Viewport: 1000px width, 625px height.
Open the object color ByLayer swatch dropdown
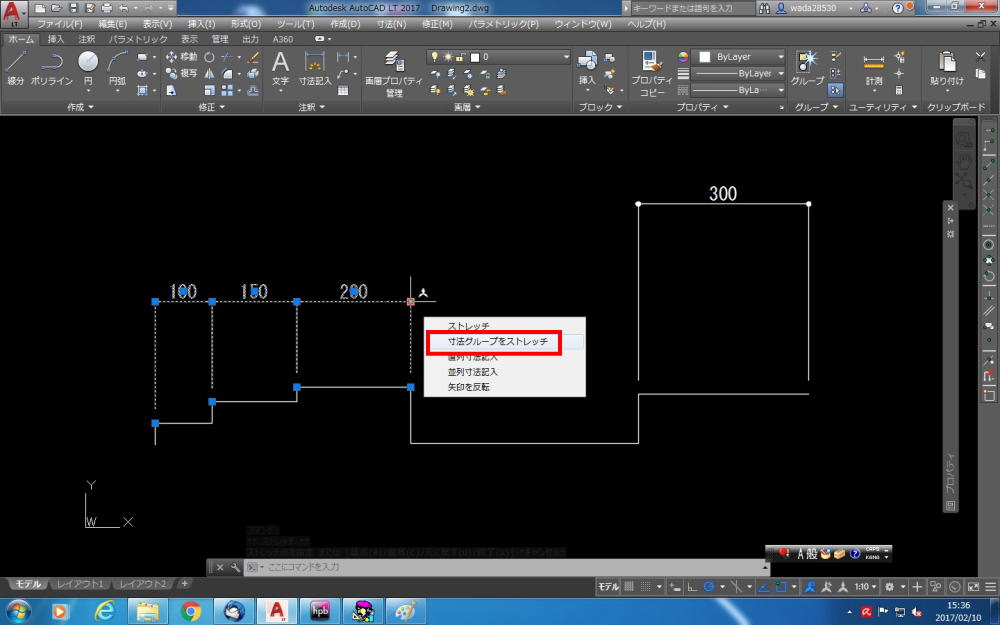(739, 57)
